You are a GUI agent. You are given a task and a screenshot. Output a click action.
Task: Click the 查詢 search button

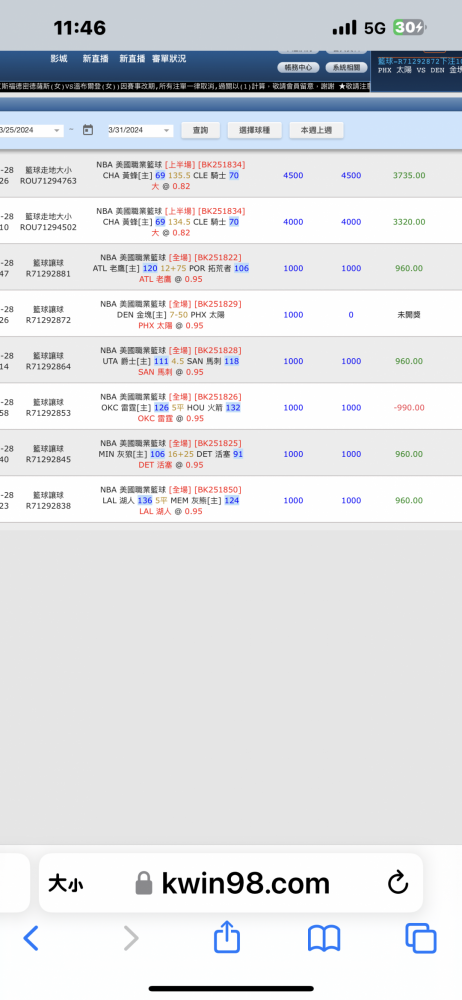tap(200, 130)
